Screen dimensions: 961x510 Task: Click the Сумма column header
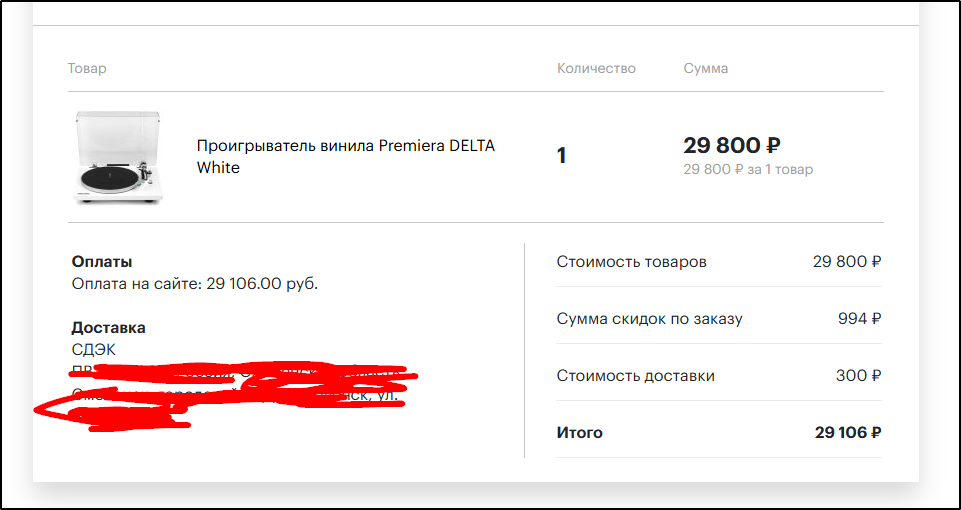click(x=706, y=69)
